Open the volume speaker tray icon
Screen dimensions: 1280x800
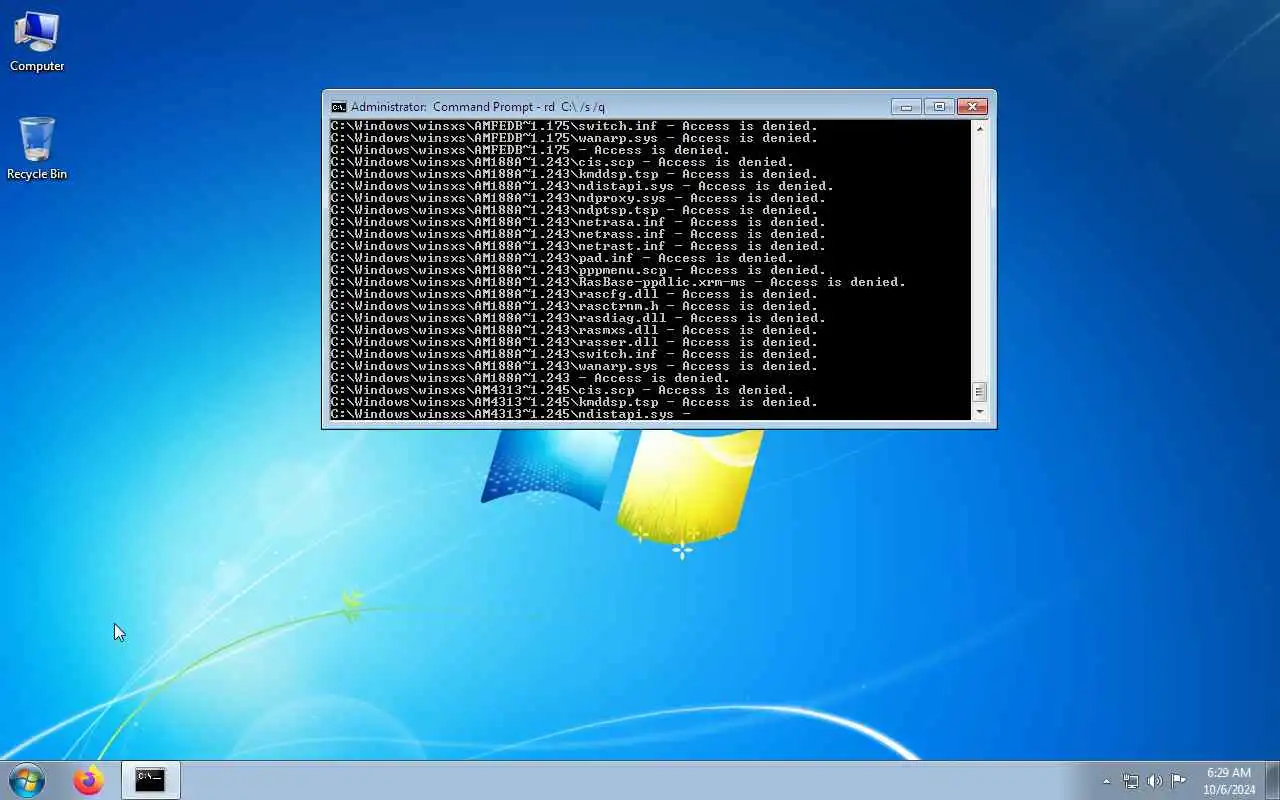click(1154, 781)
